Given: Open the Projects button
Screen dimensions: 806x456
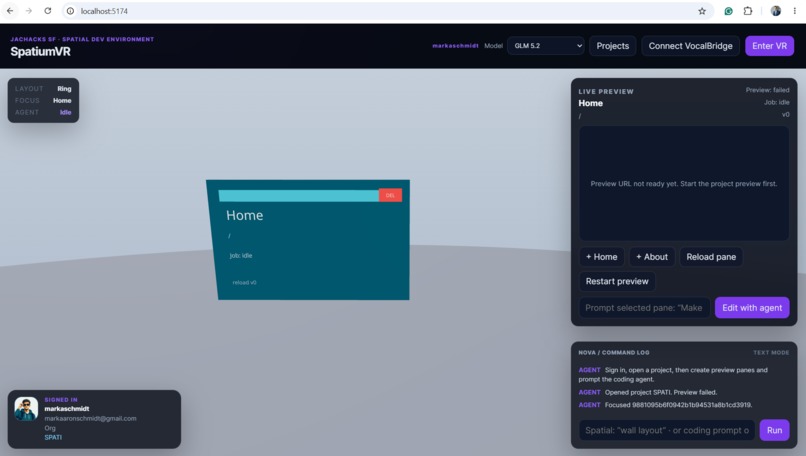Looking at the screenshot, I should click(x=613, y=46).
